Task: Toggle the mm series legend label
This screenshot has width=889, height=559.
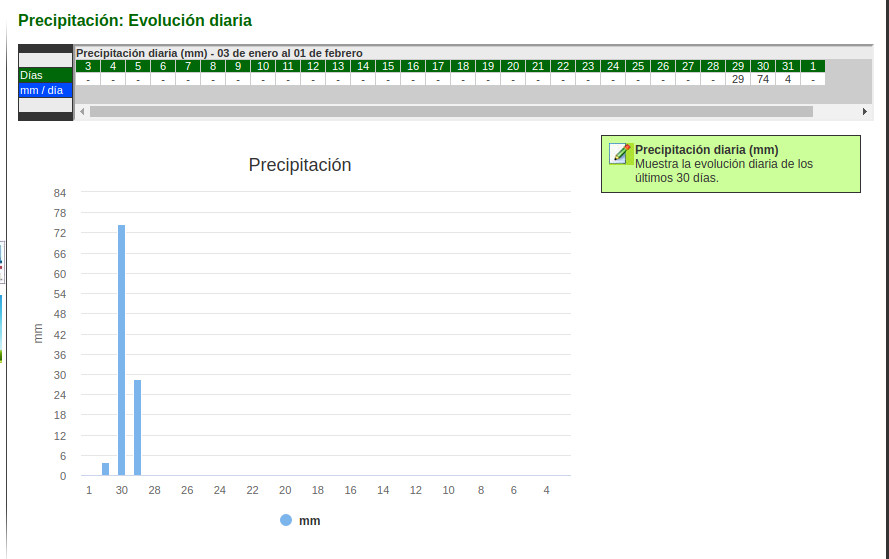Action: (309, 521)
